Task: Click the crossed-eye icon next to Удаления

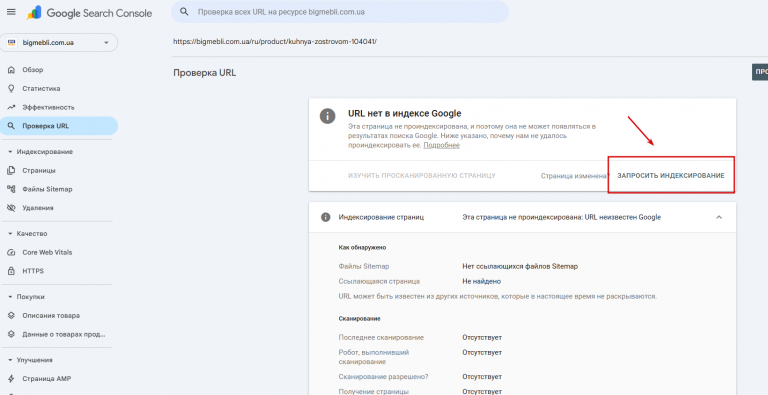Action: pyautogui.click(x=12, y=208)
